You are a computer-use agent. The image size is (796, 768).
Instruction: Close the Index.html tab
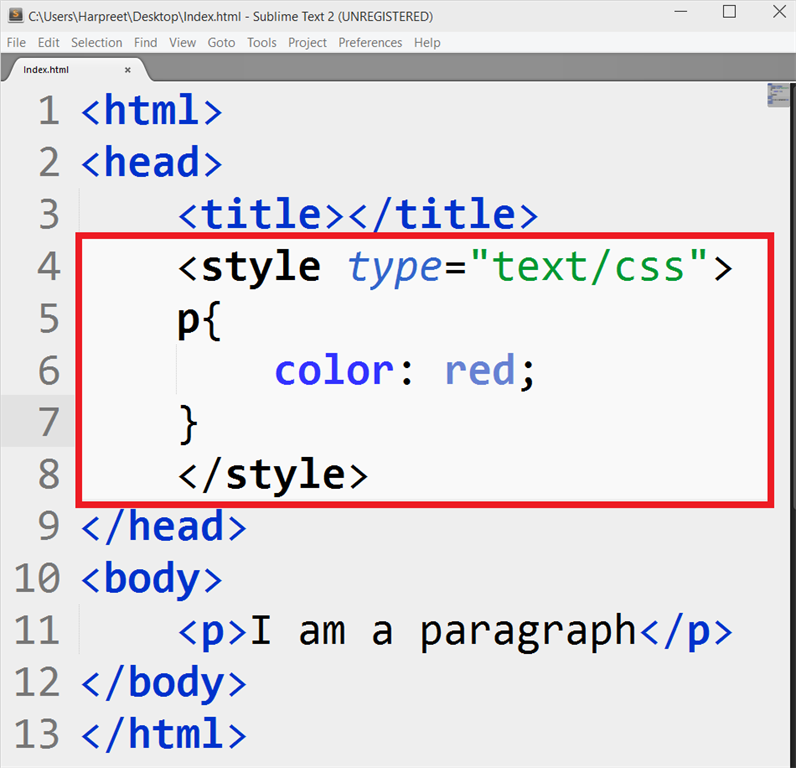(x=127, y=70)
